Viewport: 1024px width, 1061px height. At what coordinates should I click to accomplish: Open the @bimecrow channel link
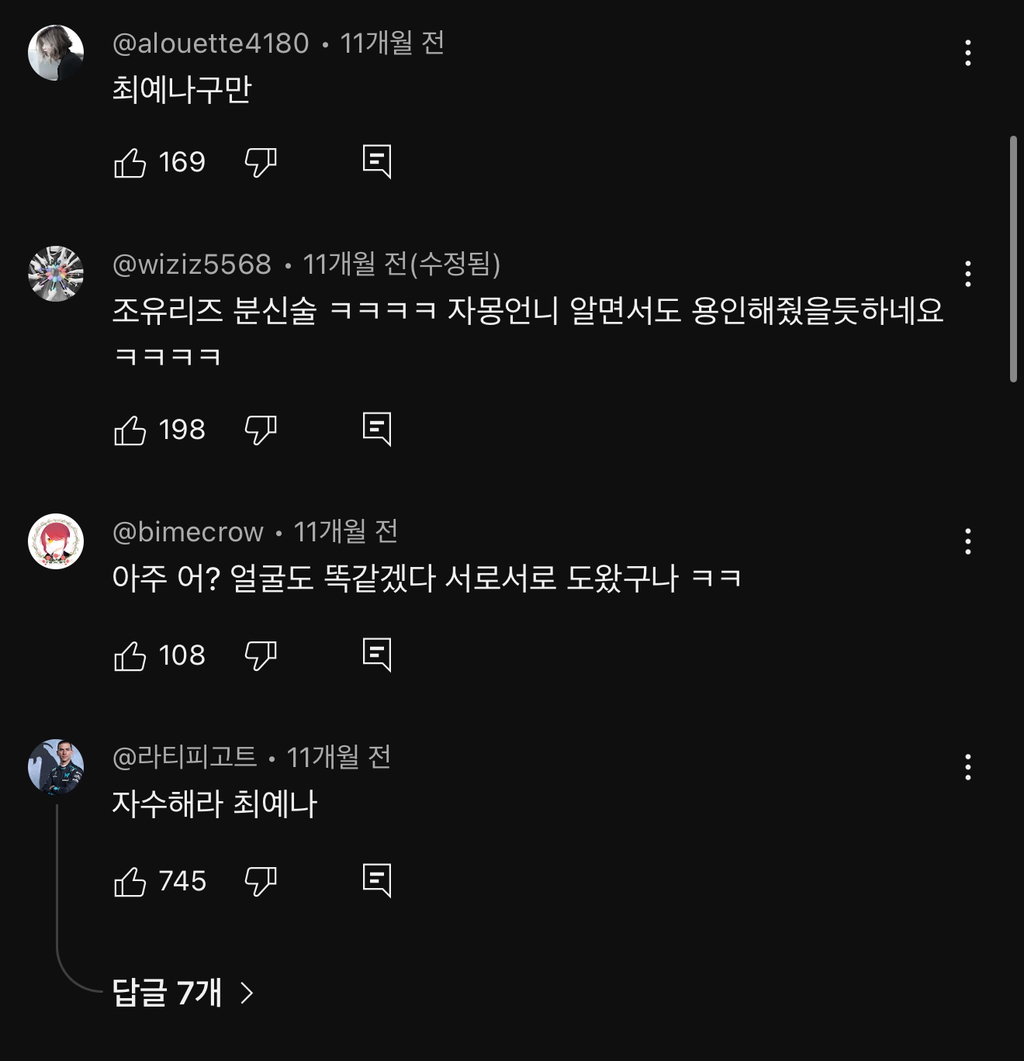pyautogui.click(x=188, y=532)
